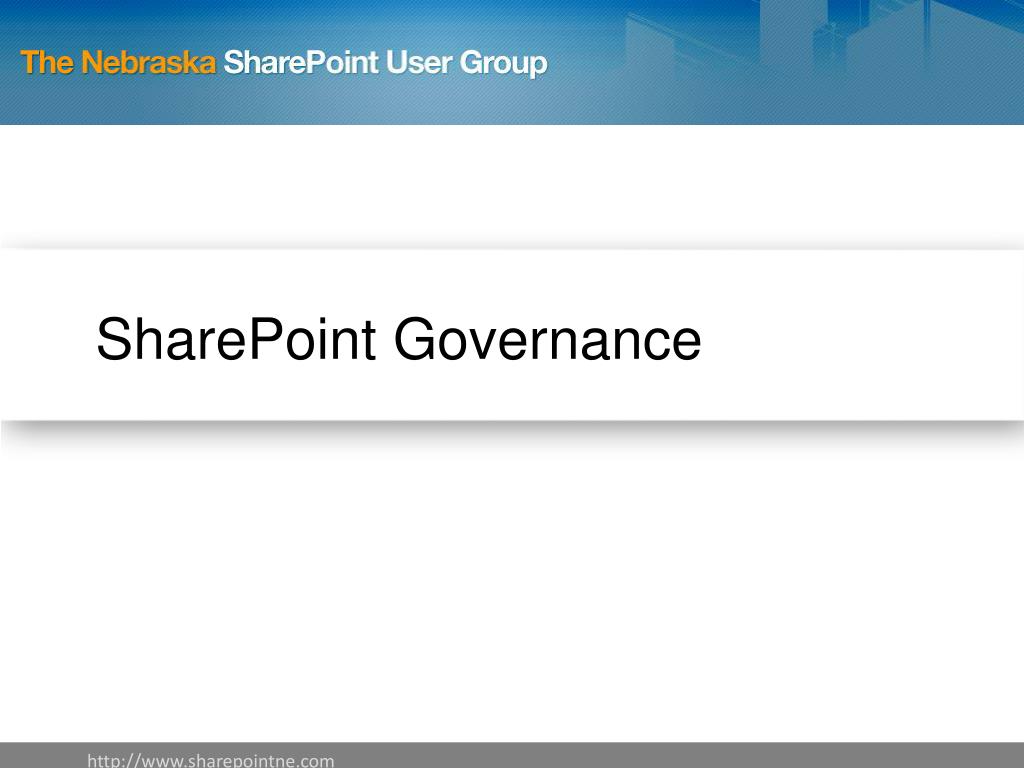Image resolution: width=1024 pixels, height=768 pixels.
Task: Open the http://www.sharepointne.com footer link
Action: (211, 760)
